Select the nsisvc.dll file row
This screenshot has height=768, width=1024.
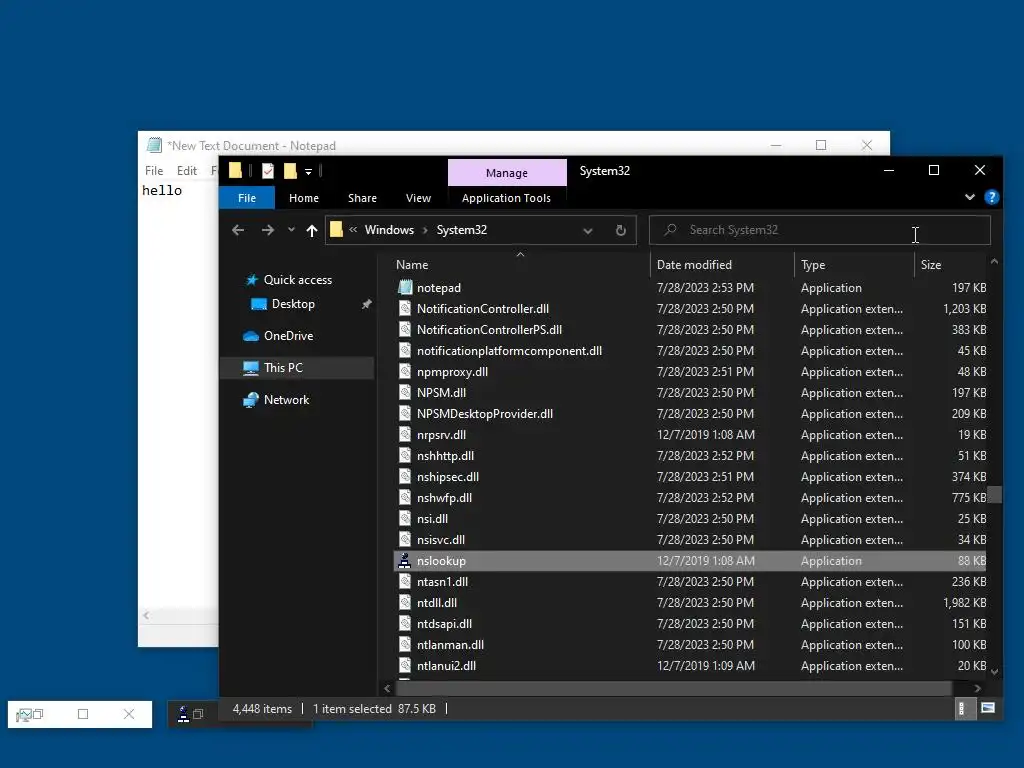pos(690,539)
